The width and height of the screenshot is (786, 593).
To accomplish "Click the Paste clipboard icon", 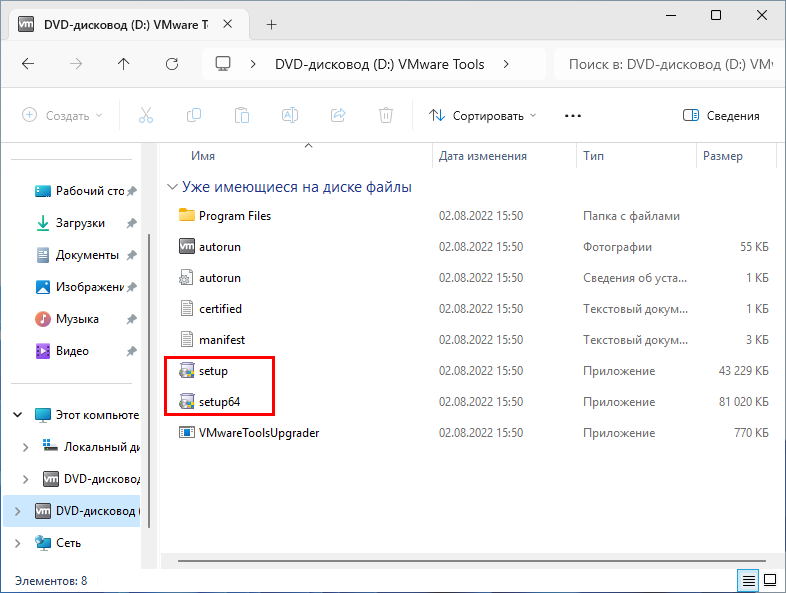I will [x=242, y=115].
